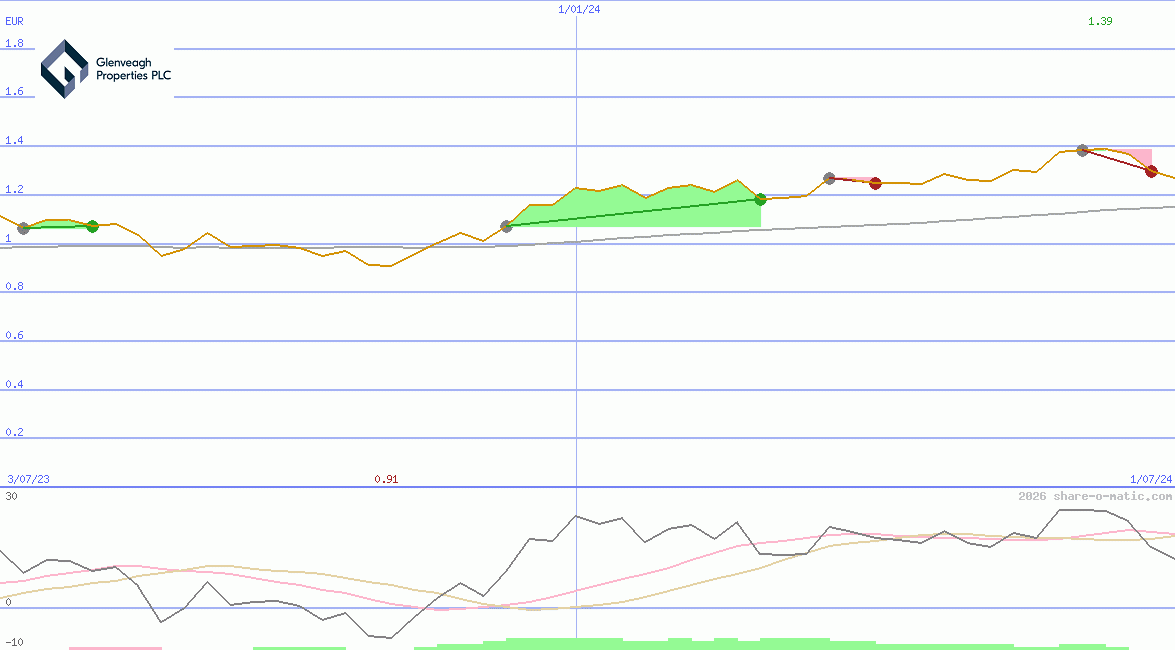The image size is (1175, 650).
Task: Click the 3/07/23 start date label
Action: point(28,479)
